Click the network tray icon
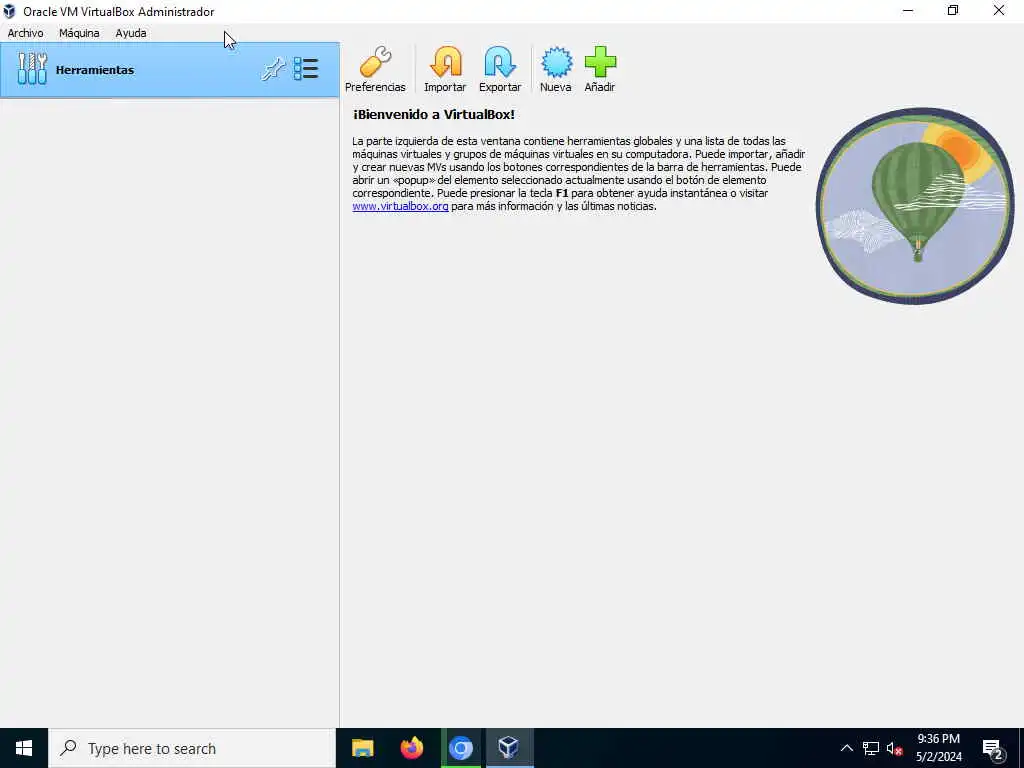 pyautogui.click(x=871, y=748)
